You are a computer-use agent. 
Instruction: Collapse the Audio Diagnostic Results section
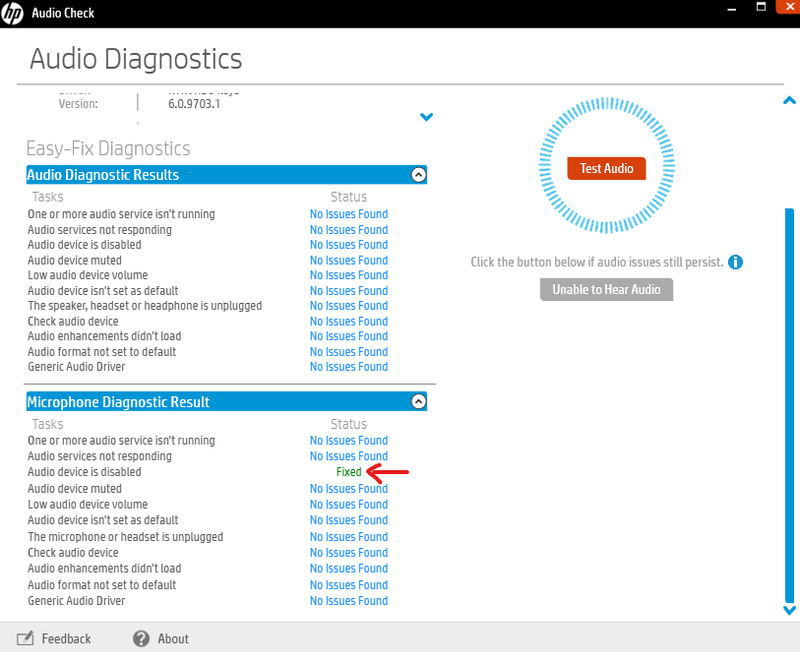419,175
